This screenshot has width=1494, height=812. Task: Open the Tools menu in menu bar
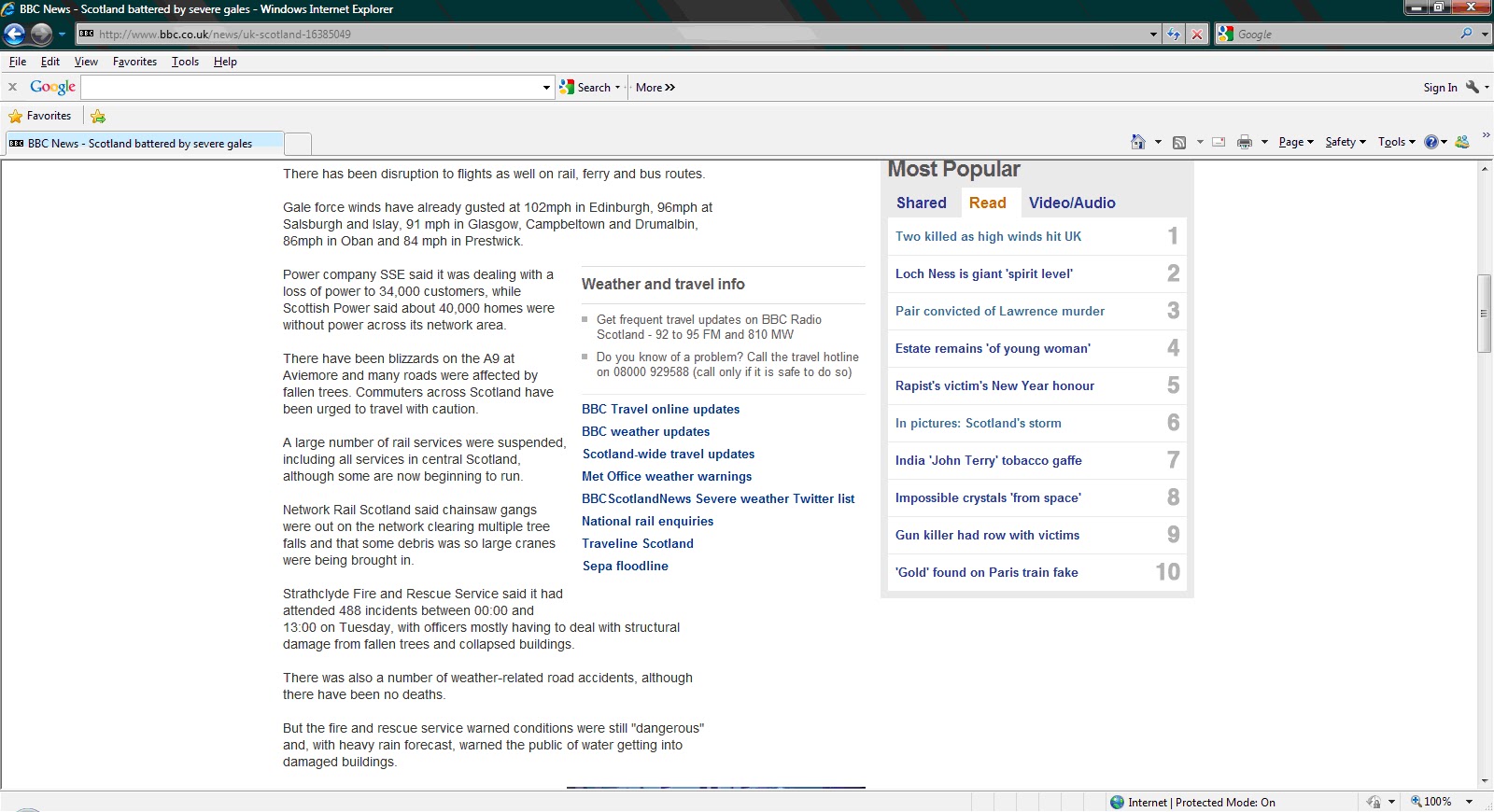point(185,62)
